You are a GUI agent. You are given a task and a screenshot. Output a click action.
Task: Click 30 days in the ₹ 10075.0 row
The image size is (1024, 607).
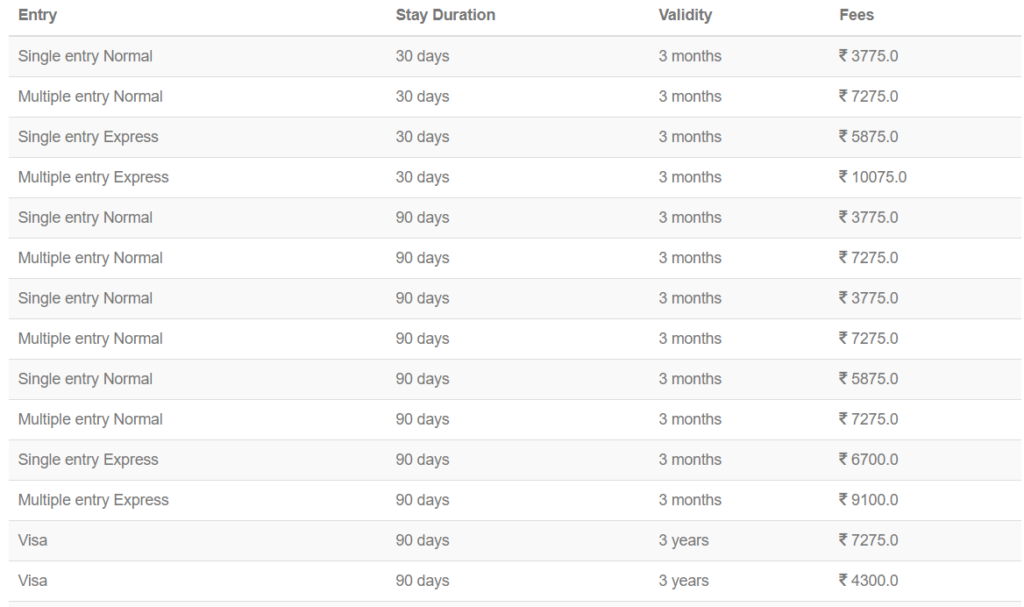[422, 177]
